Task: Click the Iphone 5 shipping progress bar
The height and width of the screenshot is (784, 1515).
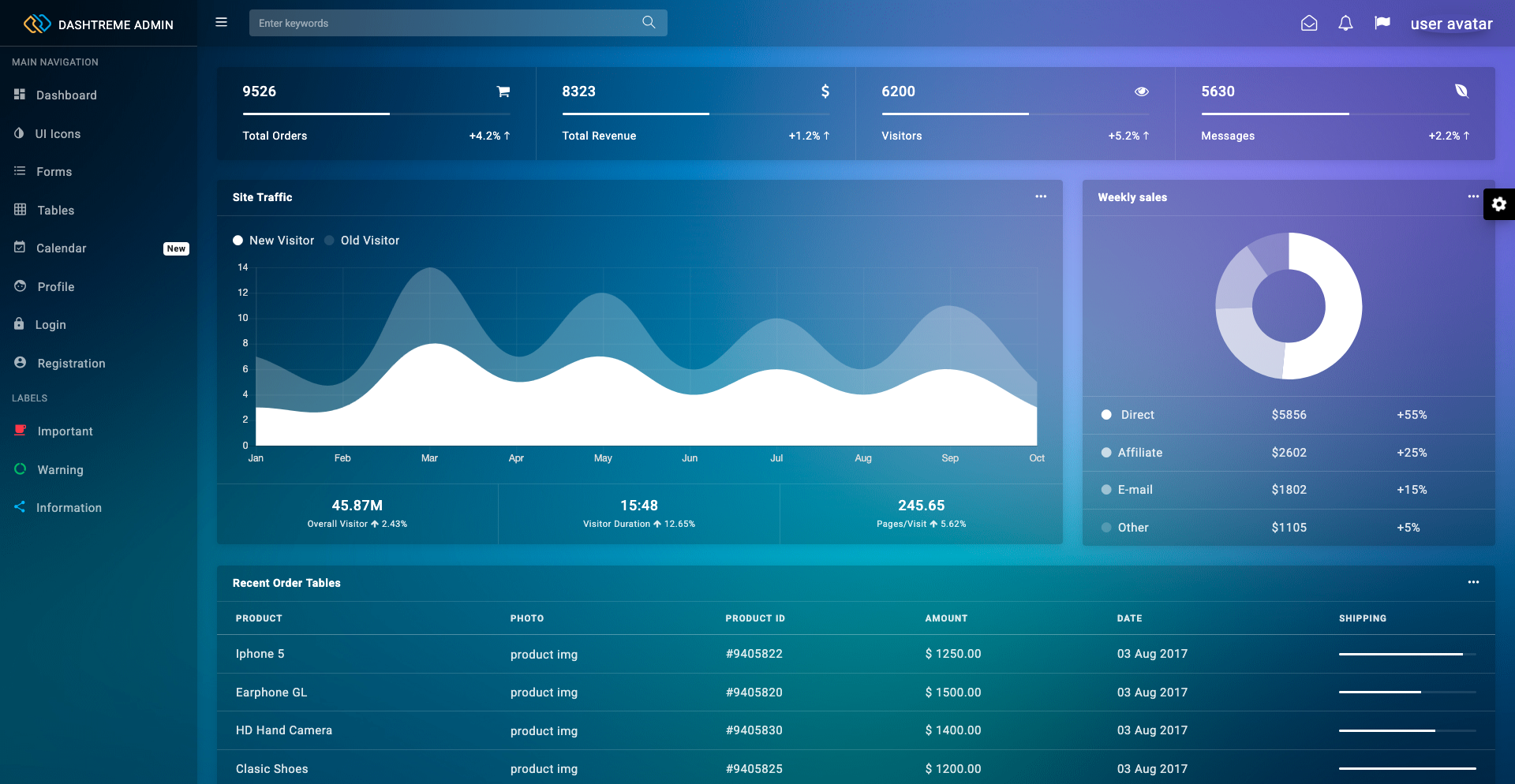Action: 1406,654
